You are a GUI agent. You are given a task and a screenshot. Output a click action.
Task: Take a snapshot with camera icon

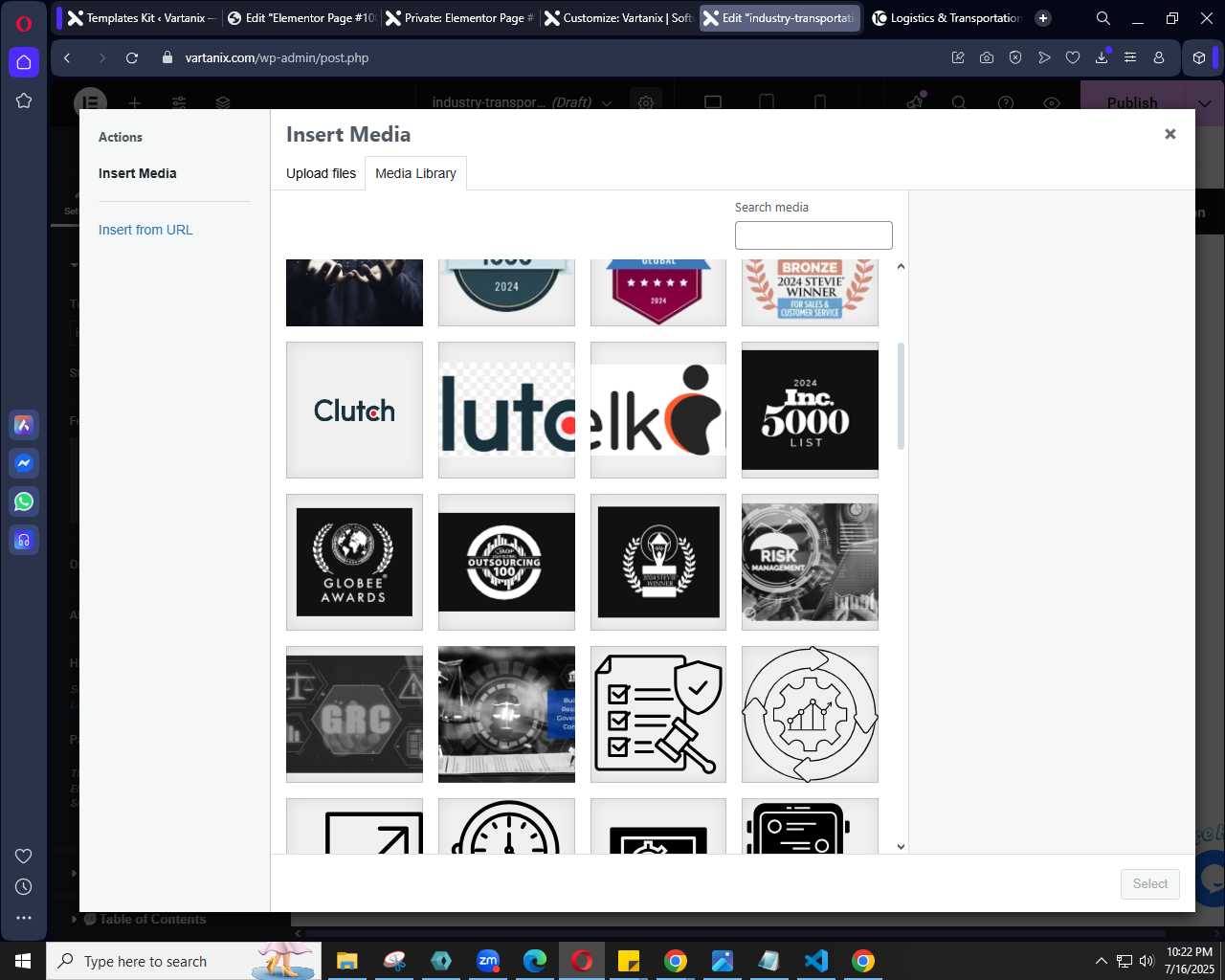click(x=987, y=57)
